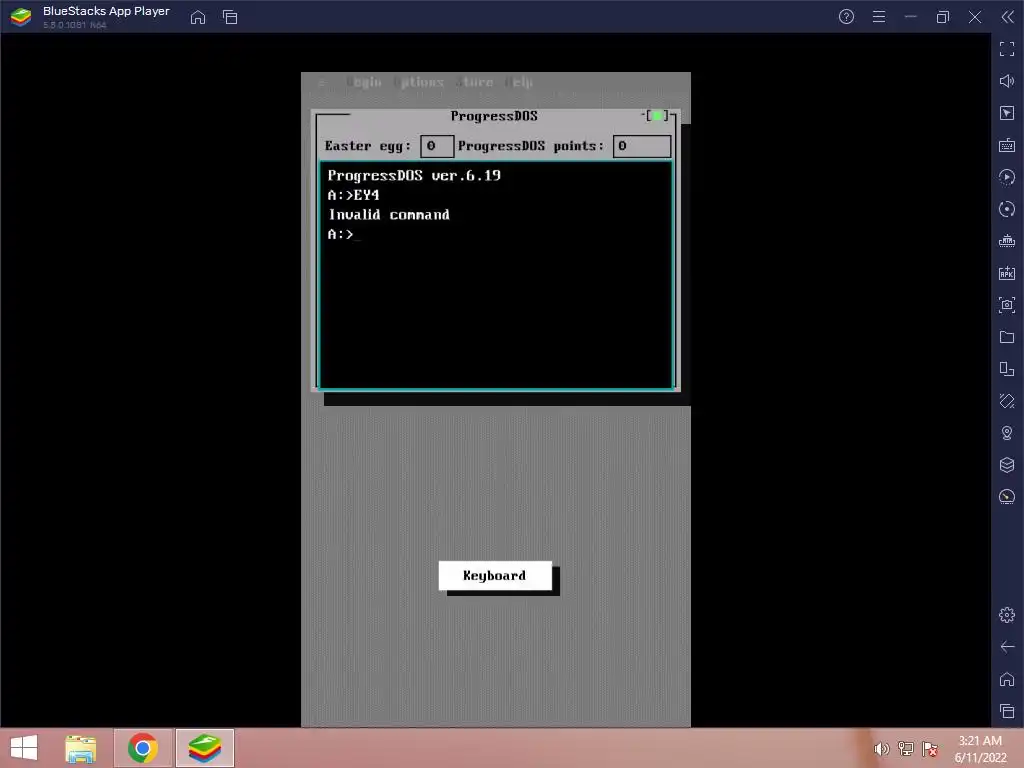Click the 'Invalid command' text line
This screenshot has width=1024, height=768.
pos(389,215)
